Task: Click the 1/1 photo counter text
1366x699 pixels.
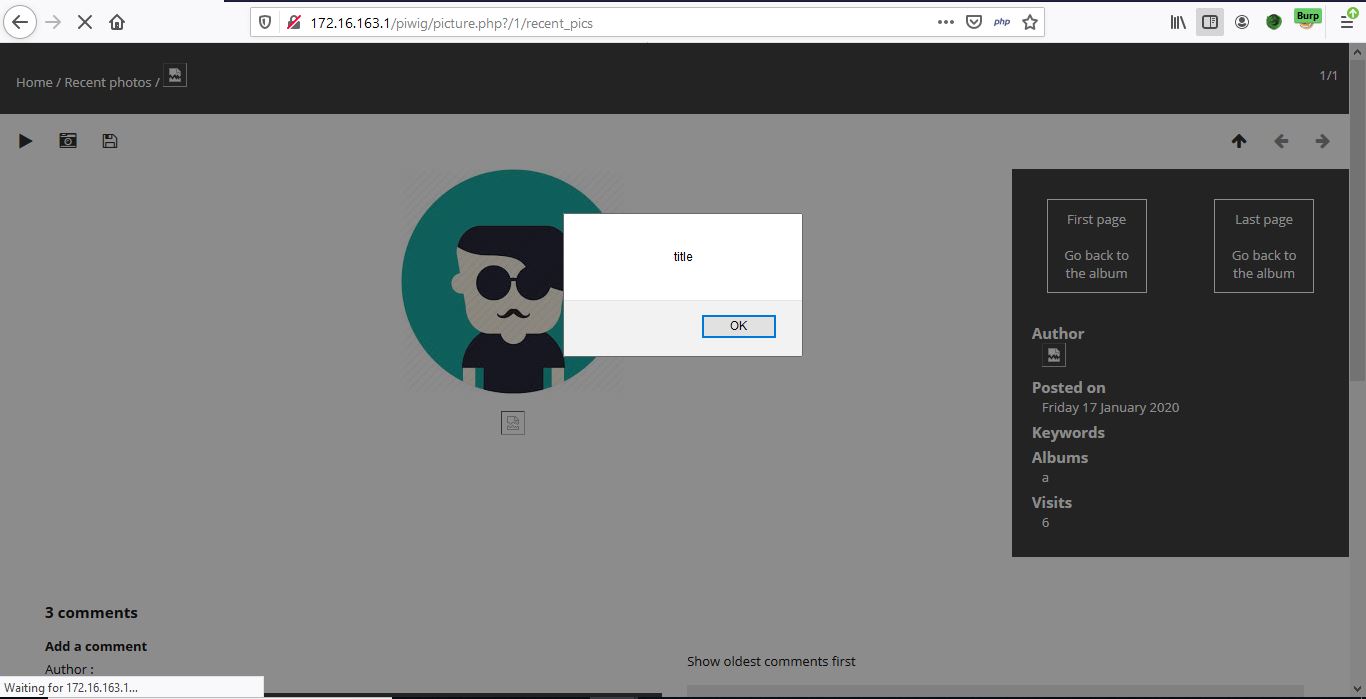Action: 1328,75
